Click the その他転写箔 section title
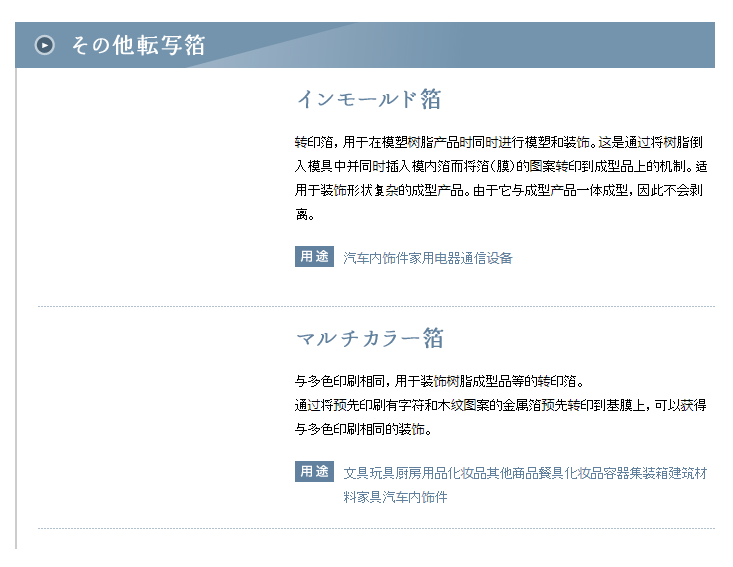This screenshot has height=567, width=733. tap(138, 45)
